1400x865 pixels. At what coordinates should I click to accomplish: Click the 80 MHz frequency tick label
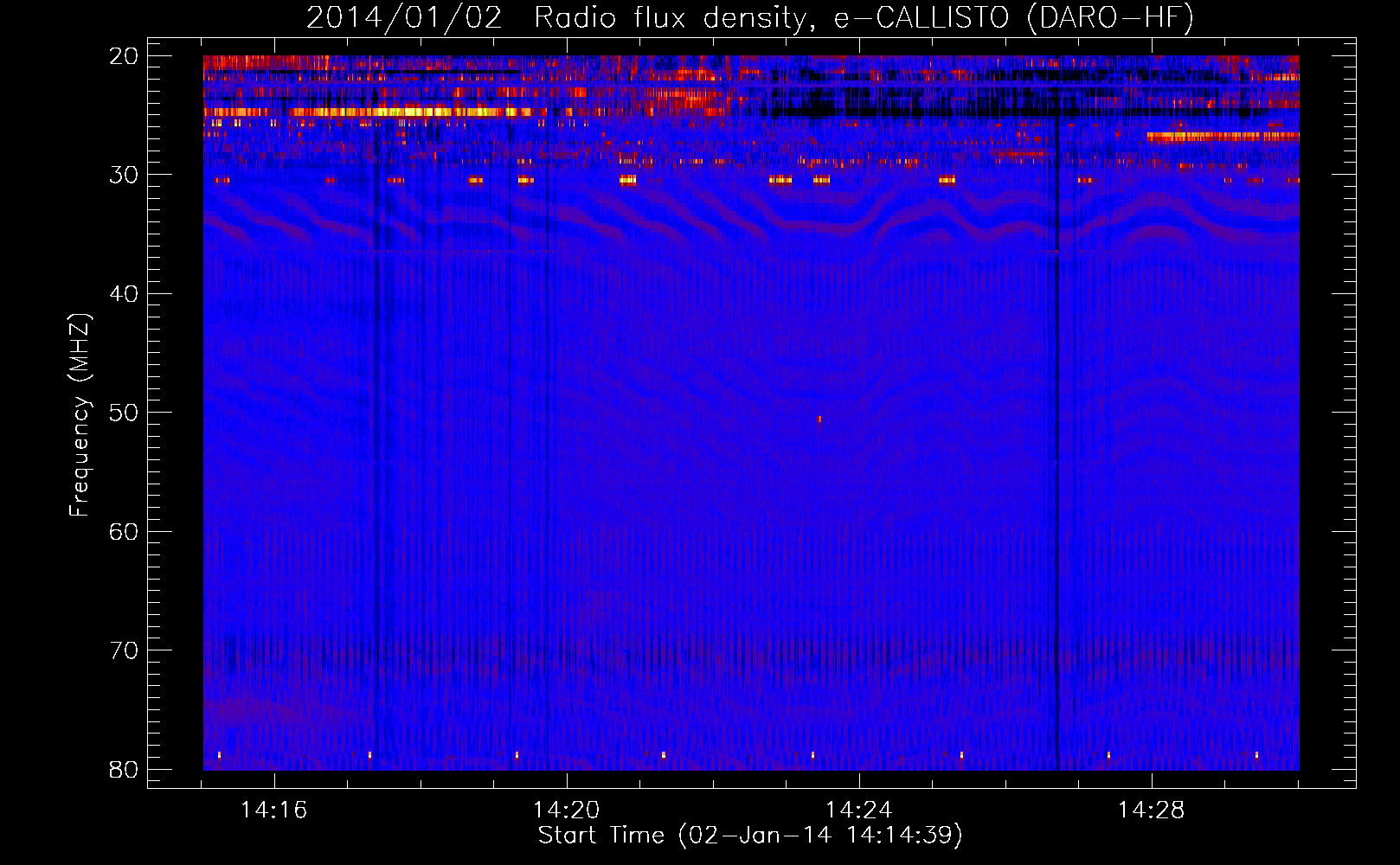point(124,770)
